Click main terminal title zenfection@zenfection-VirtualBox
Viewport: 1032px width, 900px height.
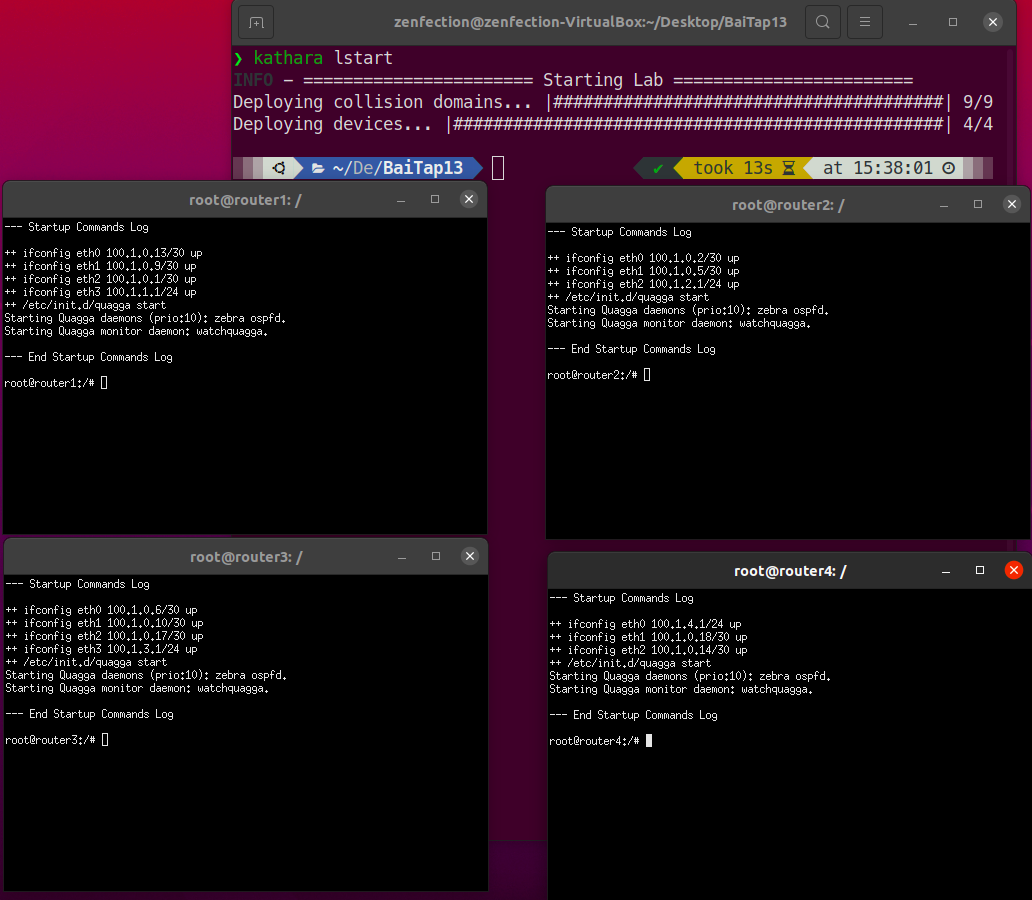coord(590,22)
